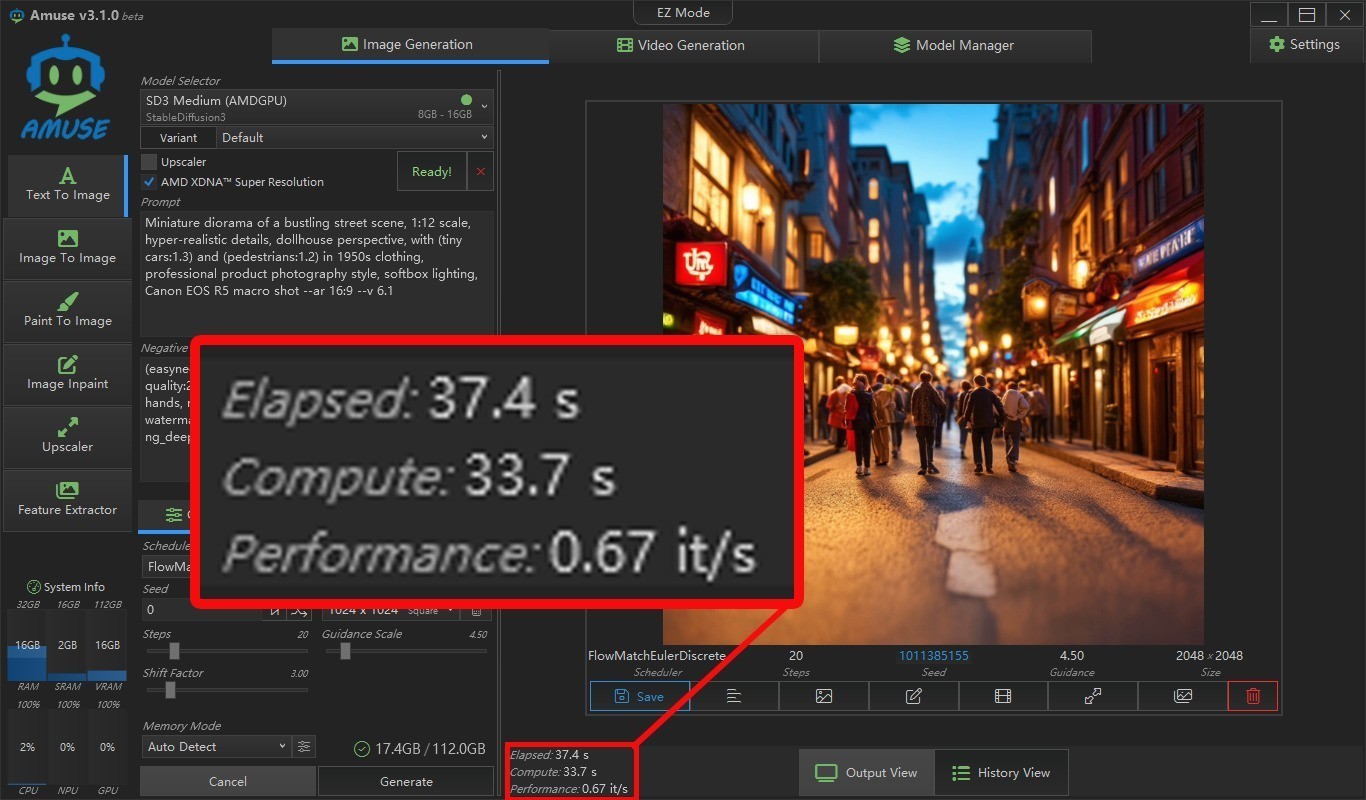Click the expand arrows upscale icon below image

coord(1093,696)
